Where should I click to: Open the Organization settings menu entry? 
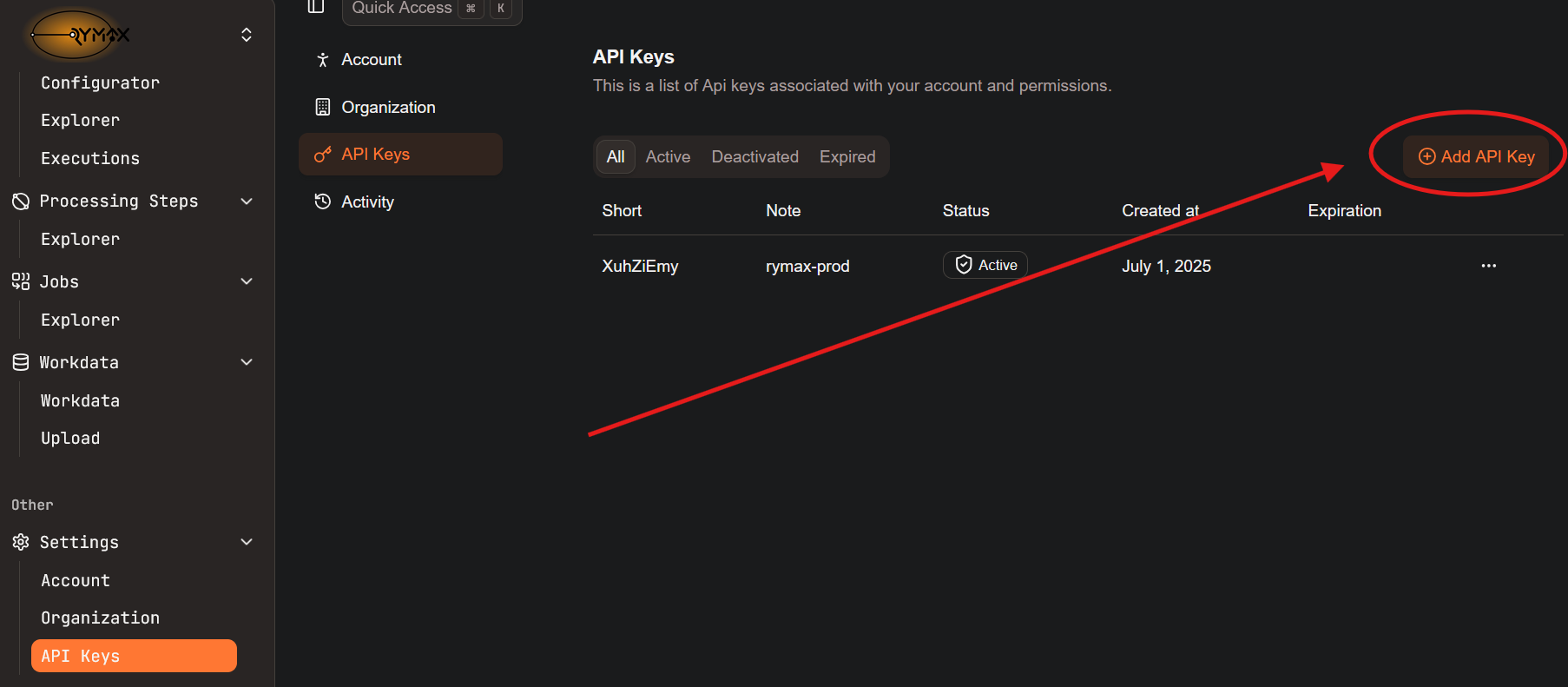click(x=400, y=107)
